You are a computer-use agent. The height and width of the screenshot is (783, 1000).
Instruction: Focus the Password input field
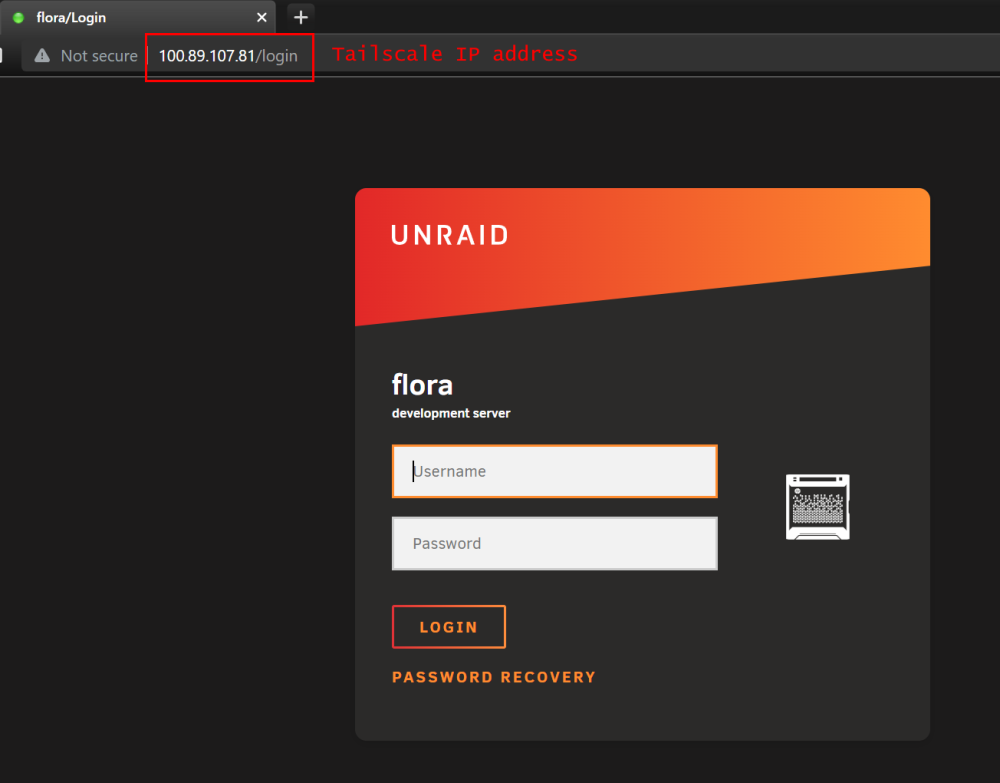coord(554,543)
